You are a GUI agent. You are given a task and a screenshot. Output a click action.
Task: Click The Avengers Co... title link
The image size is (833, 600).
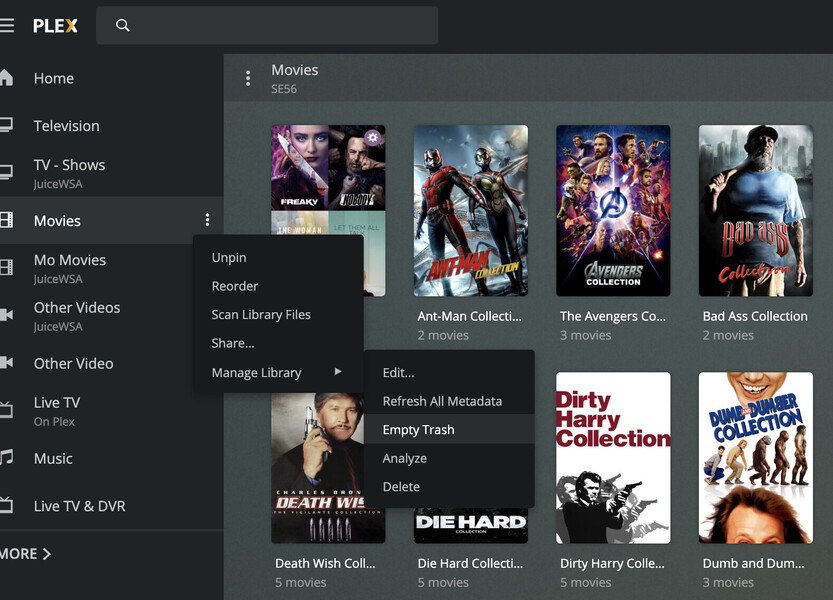(613, 316)
